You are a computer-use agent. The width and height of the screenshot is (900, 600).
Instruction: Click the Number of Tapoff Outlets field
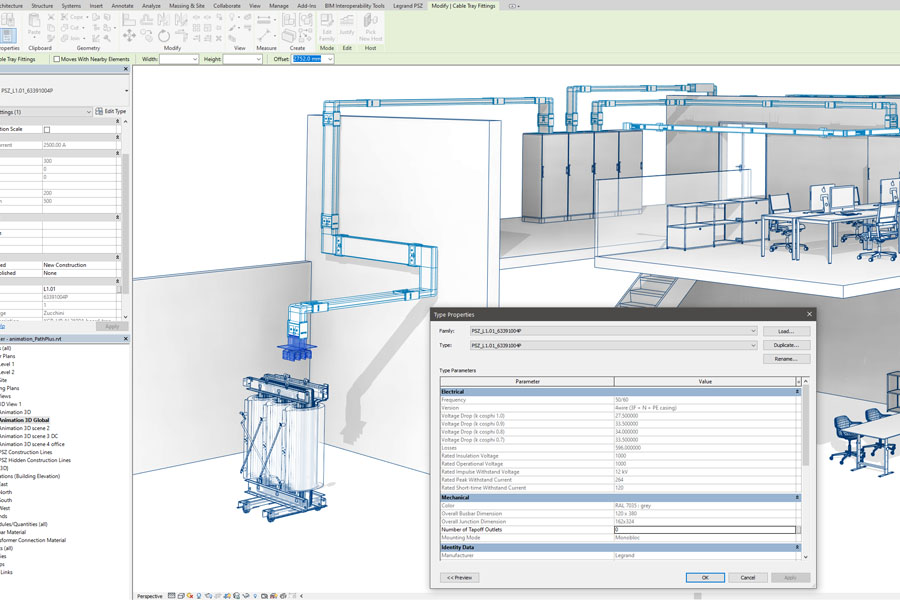pyautogui.click(x=705, y=530)
